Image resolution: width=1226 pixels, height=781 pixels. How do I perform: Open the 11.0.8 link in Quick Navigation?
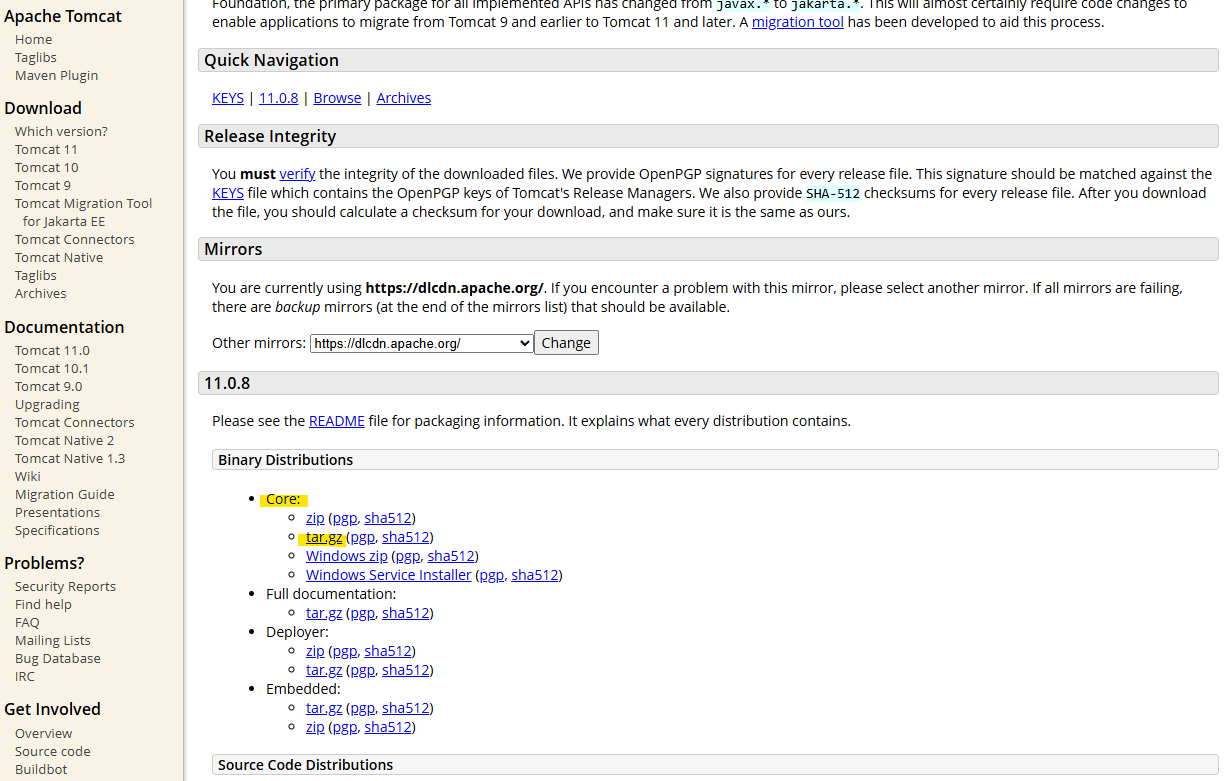[x=278, y=98]
